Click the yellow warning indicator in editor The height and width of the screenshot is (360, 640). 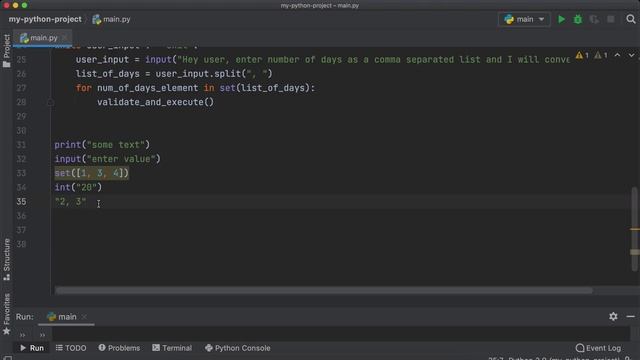[582, 55]
